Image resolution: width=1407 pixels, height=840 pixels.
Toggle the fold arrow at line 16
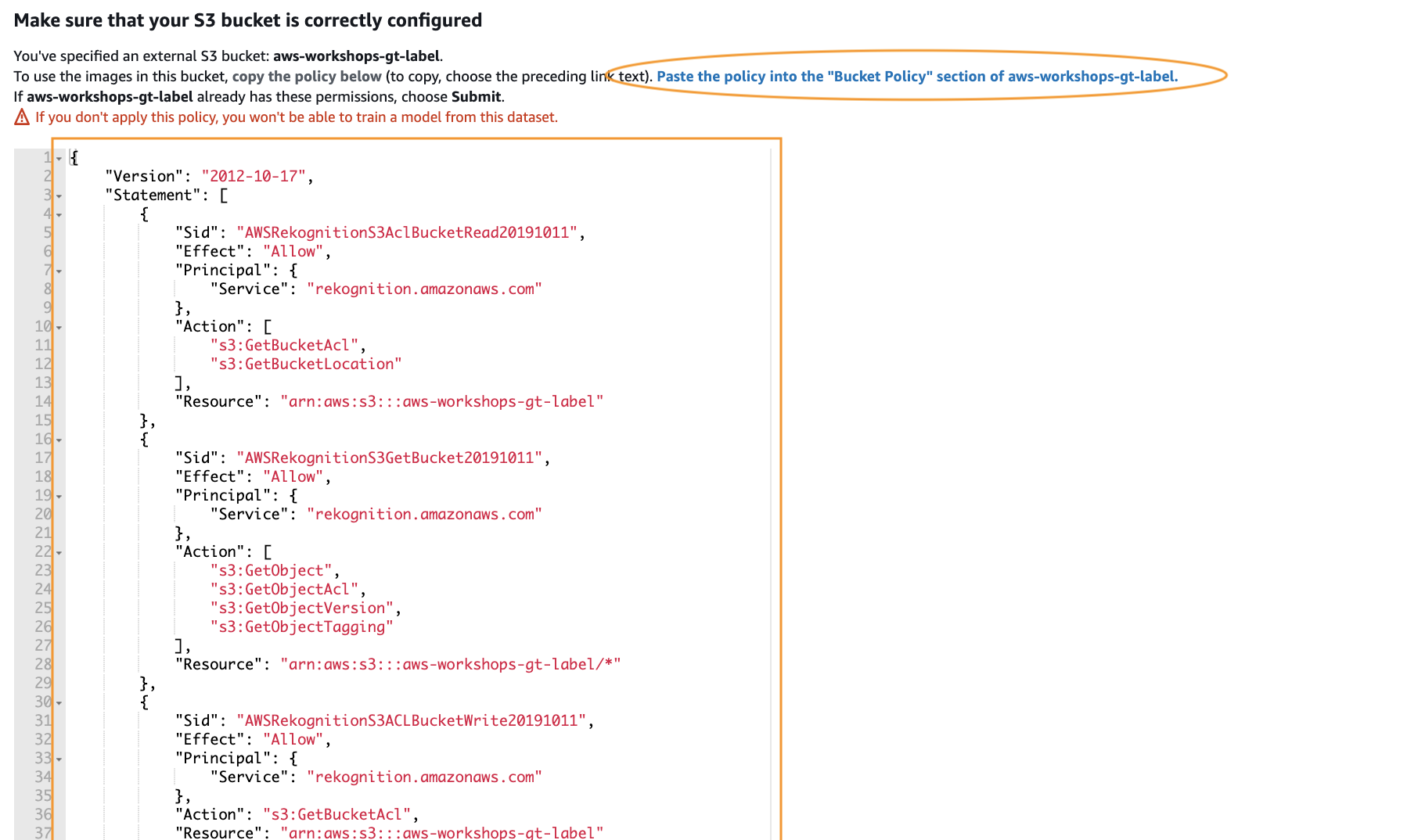point(59,440)
